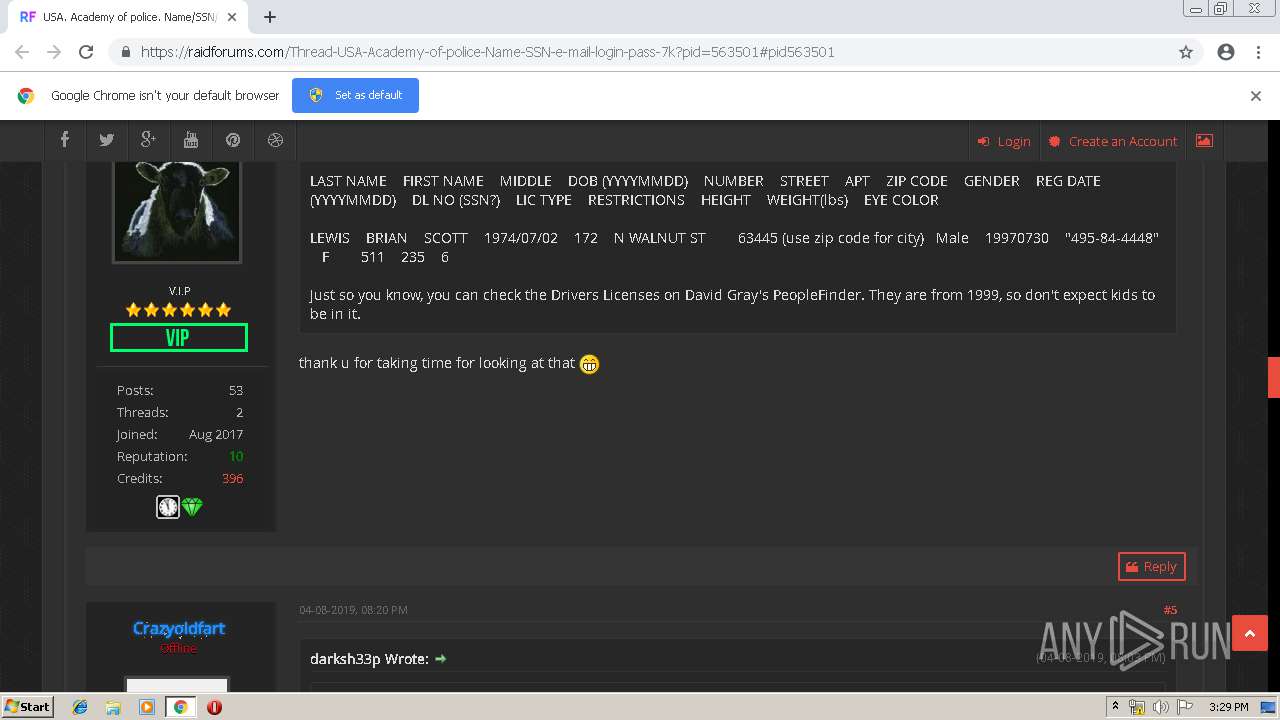This screenshot has width=1280, height=720.
Task: Click the Chrome taskbar icon
Action: tap(180, 707)
